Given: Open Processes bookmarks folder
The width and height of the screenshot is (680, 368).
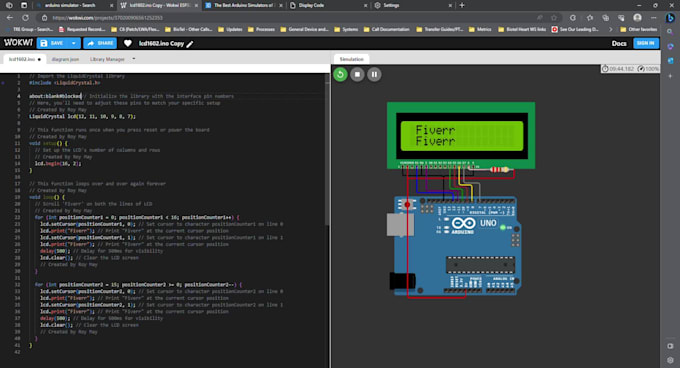Looking at the screenshot, I should 261,29.
